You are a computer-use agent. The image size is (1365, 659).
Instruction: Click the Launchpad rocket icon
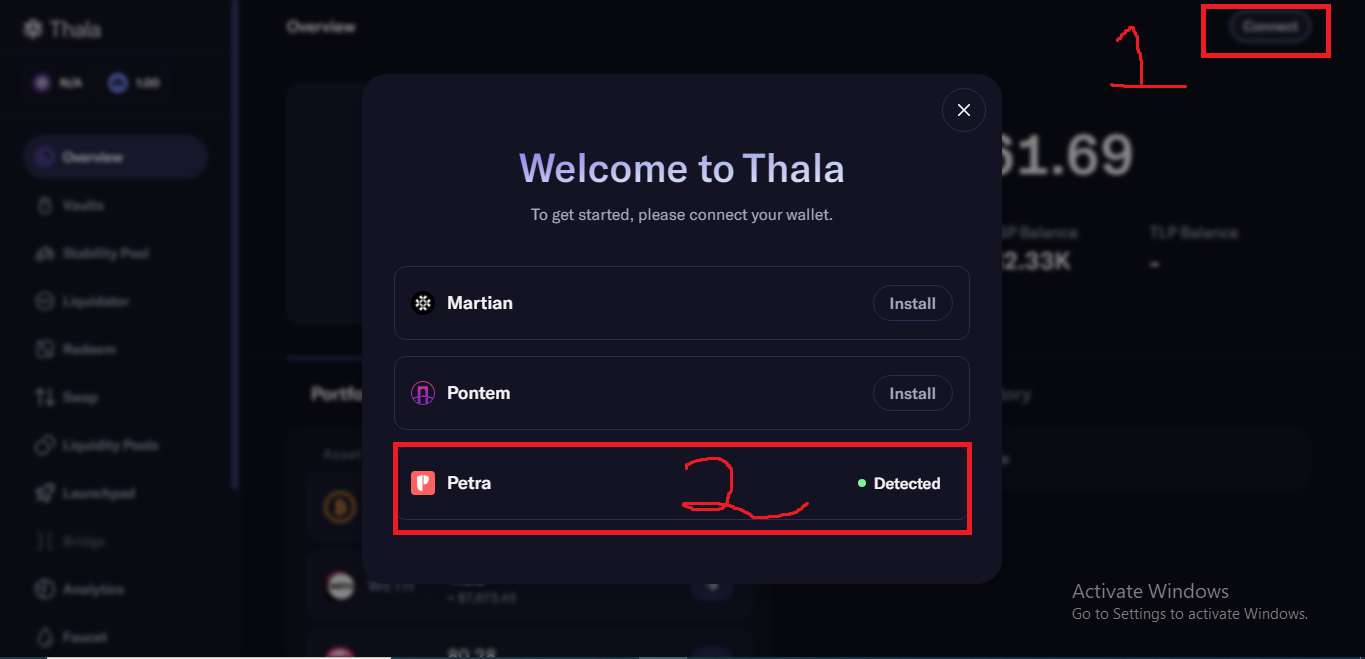pos(44,493)
